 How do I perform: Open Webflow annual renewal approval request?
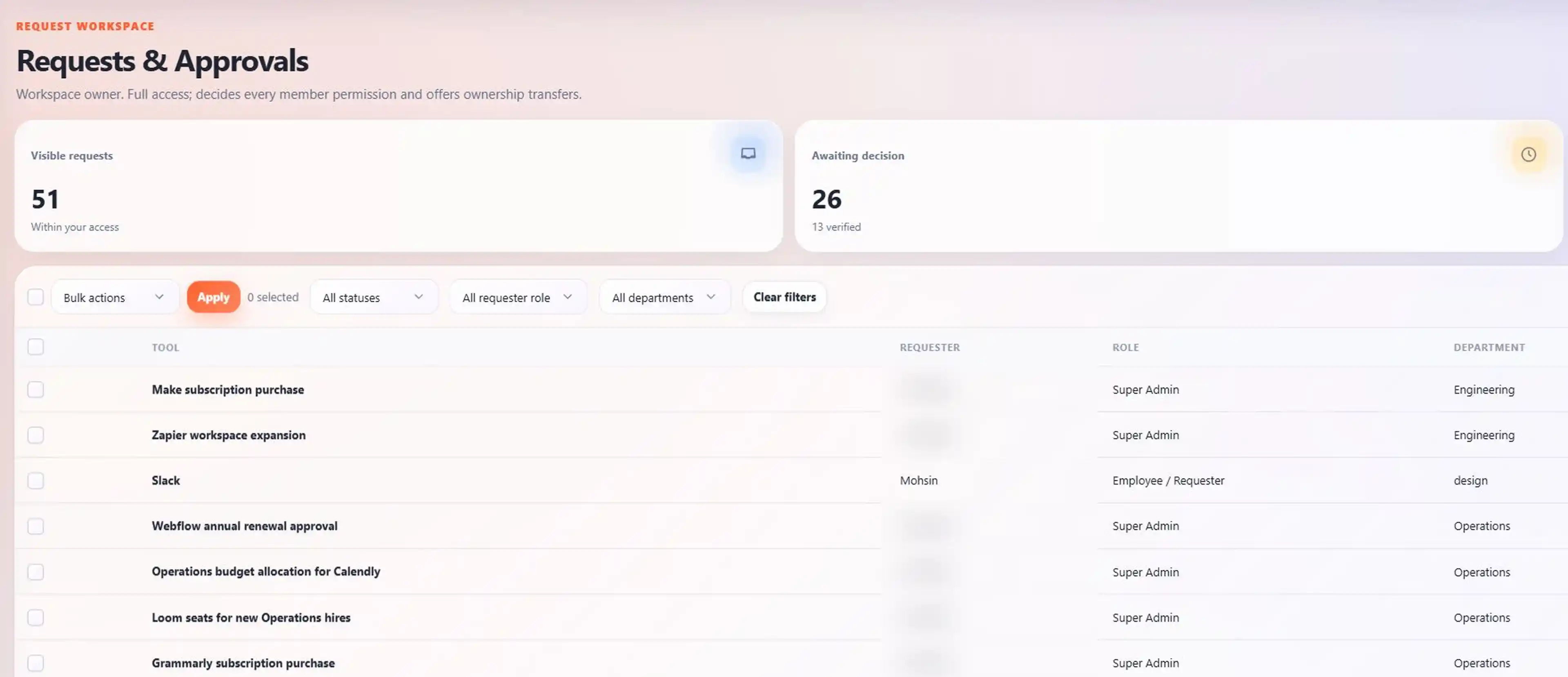(244, 526)
